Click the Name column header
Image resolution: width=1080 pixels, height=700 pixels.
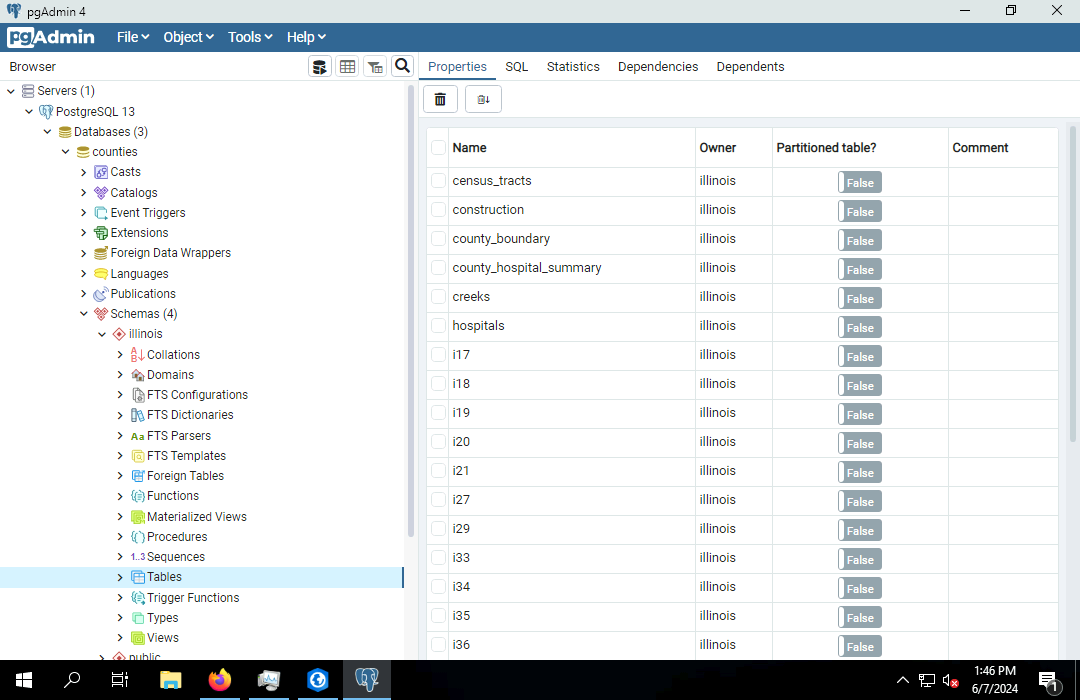pos(470,148)
